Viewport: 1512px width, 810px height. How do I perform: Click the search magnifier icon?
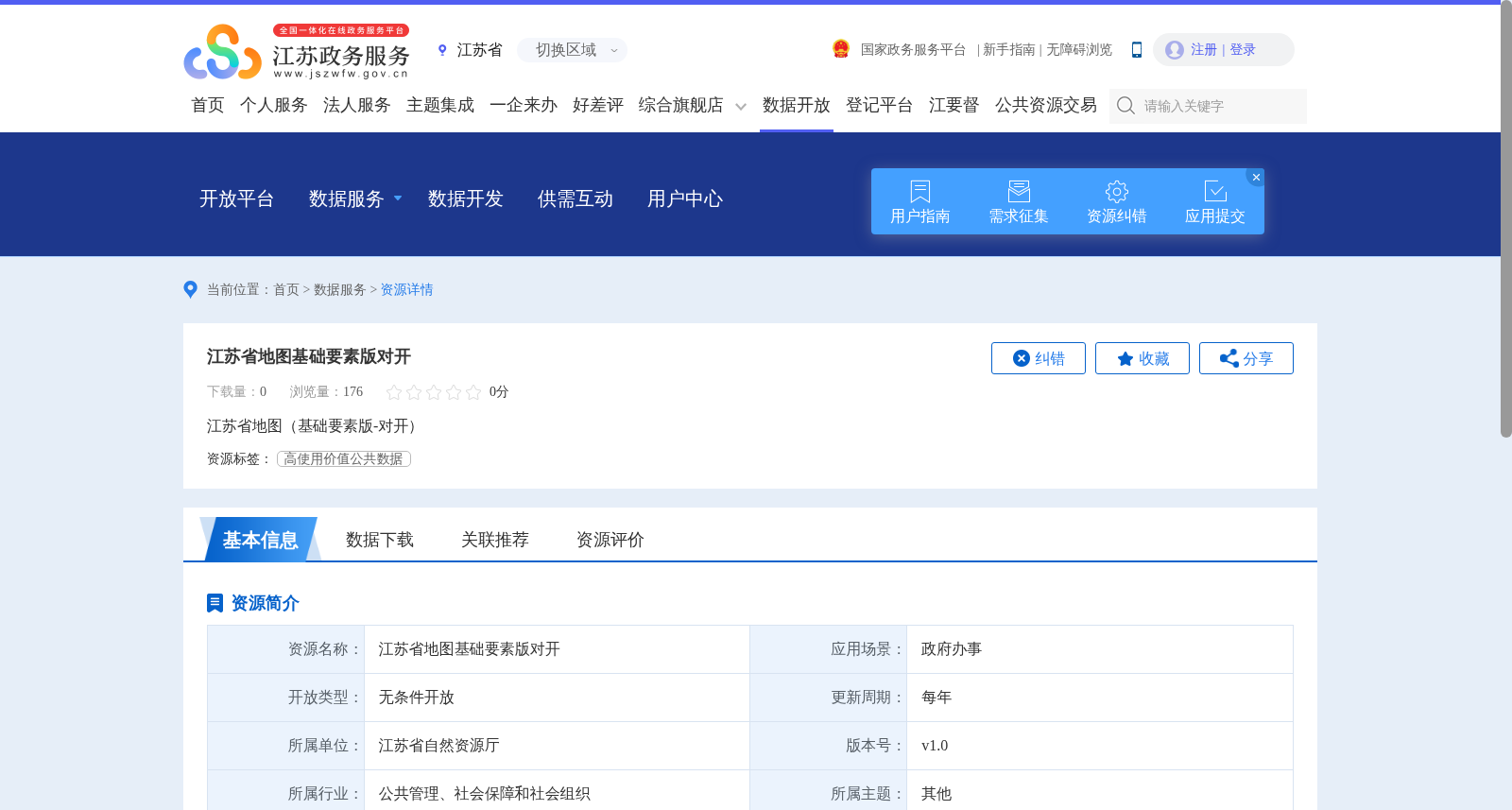1125,106
